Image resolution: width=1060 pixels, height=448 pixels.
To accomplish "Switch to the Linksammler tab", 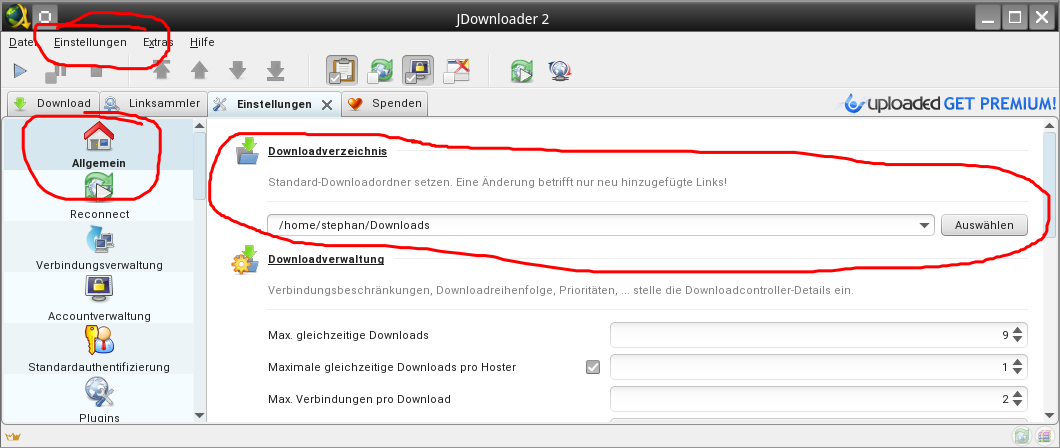I will pos(153,103).
